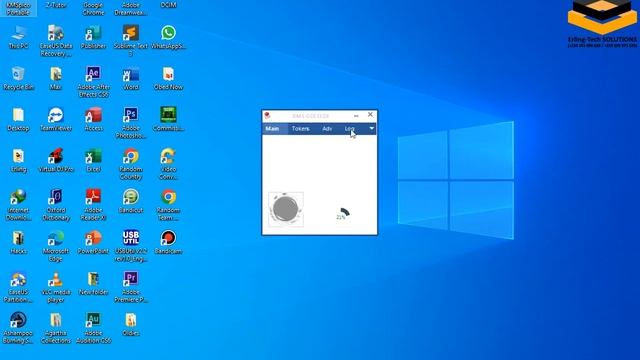Open the Tokens tab
This screenshot has width=640, height=360.
300,129
